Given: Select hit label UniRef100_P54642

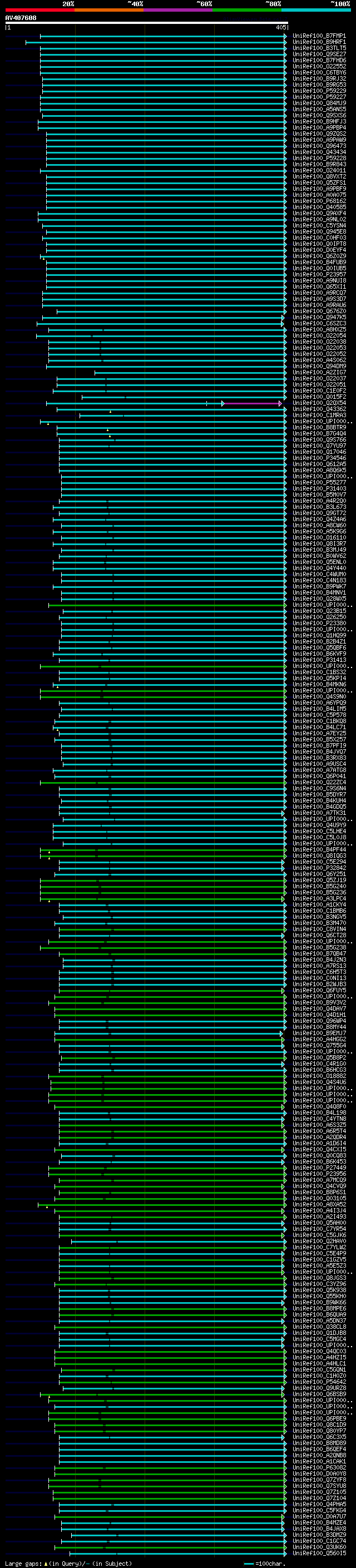Looking at the screenshot, I should (319, 1382).
